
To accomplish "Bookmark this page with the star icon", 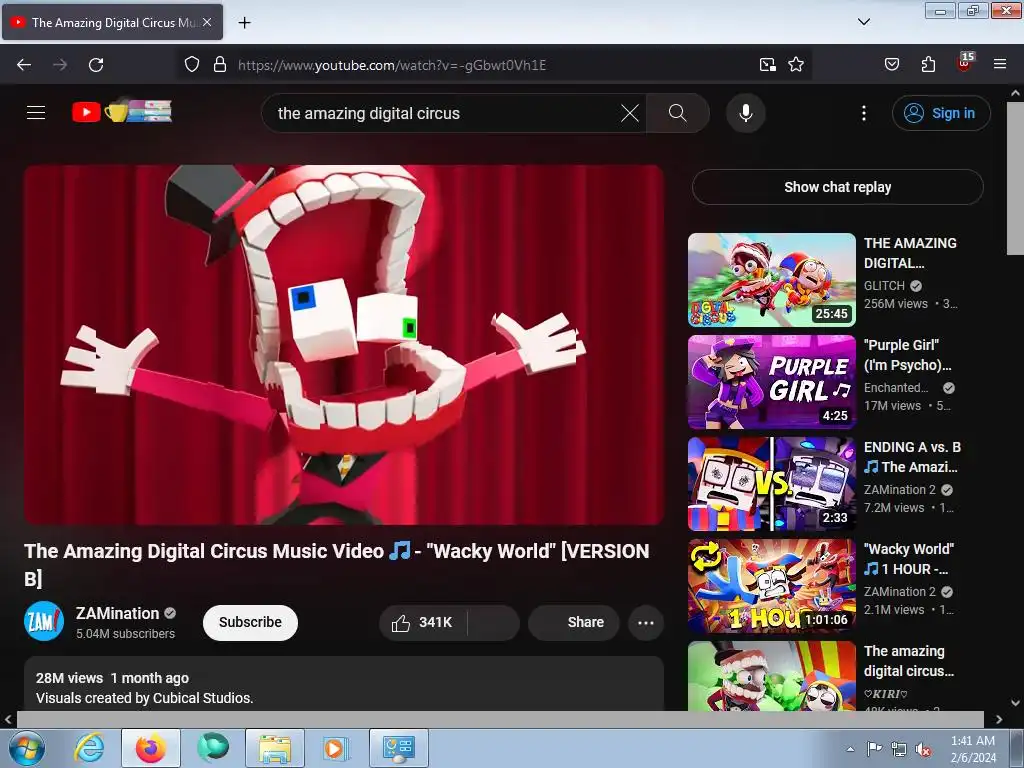I will click(x=796, y=65).
